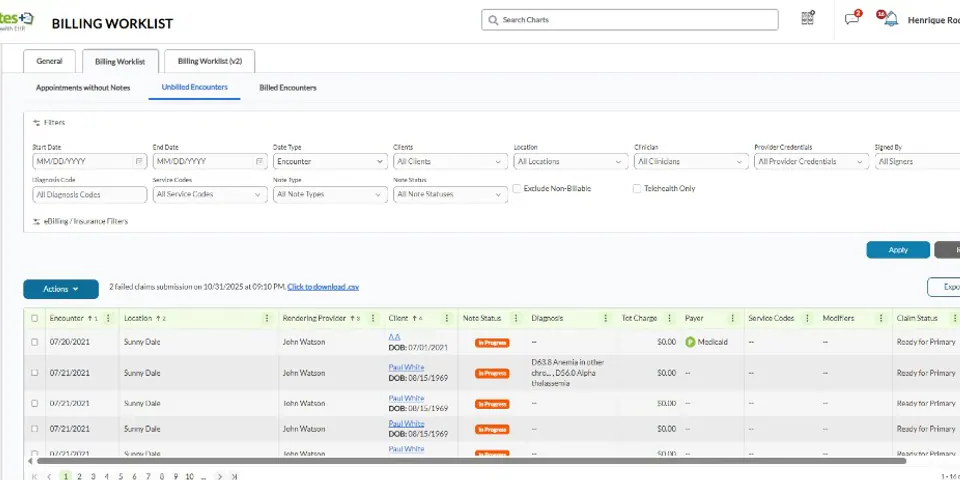Screen dimensions: 960x480
Task: Go to page 5 of results
Action: tap(121, 476)
